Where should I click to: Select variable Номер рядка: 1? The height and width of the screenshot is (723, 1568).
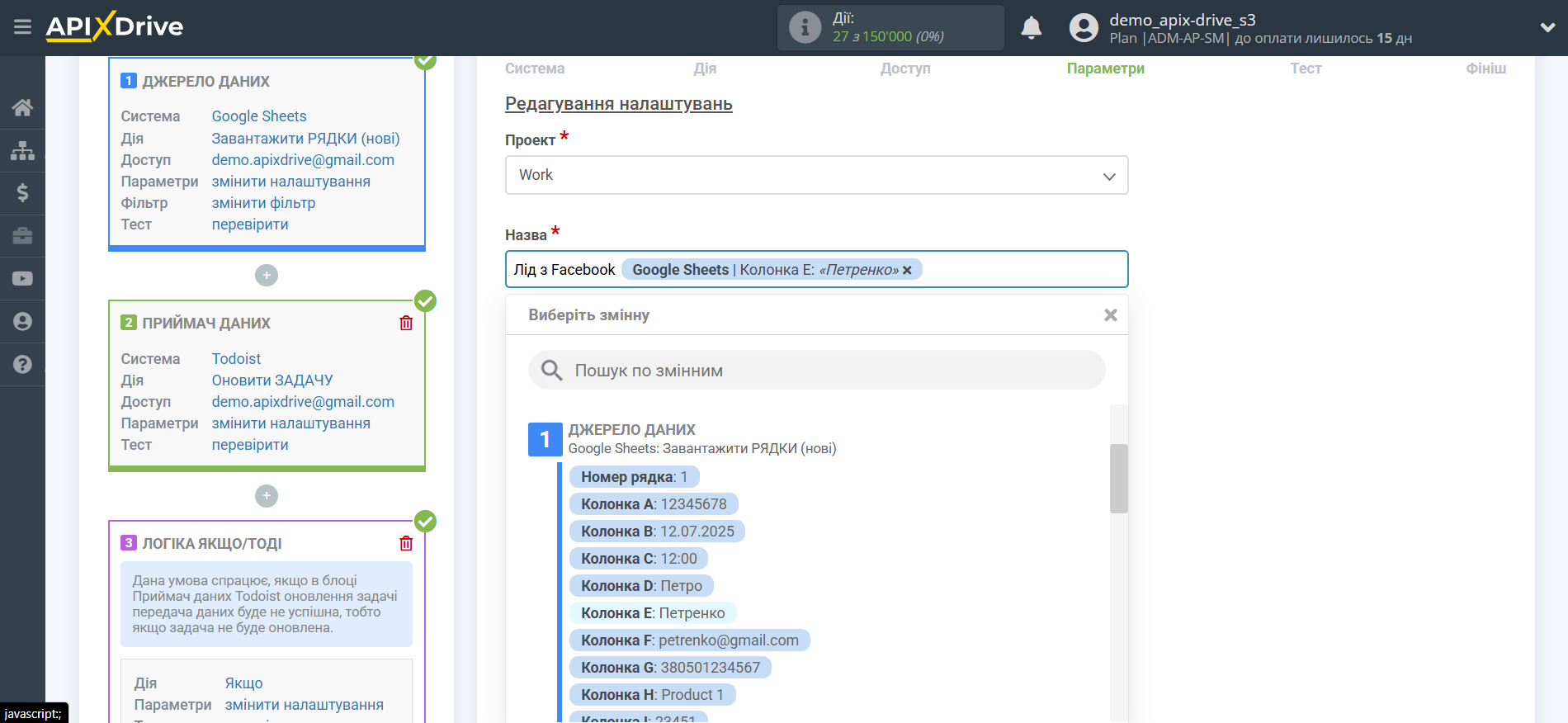634,477
